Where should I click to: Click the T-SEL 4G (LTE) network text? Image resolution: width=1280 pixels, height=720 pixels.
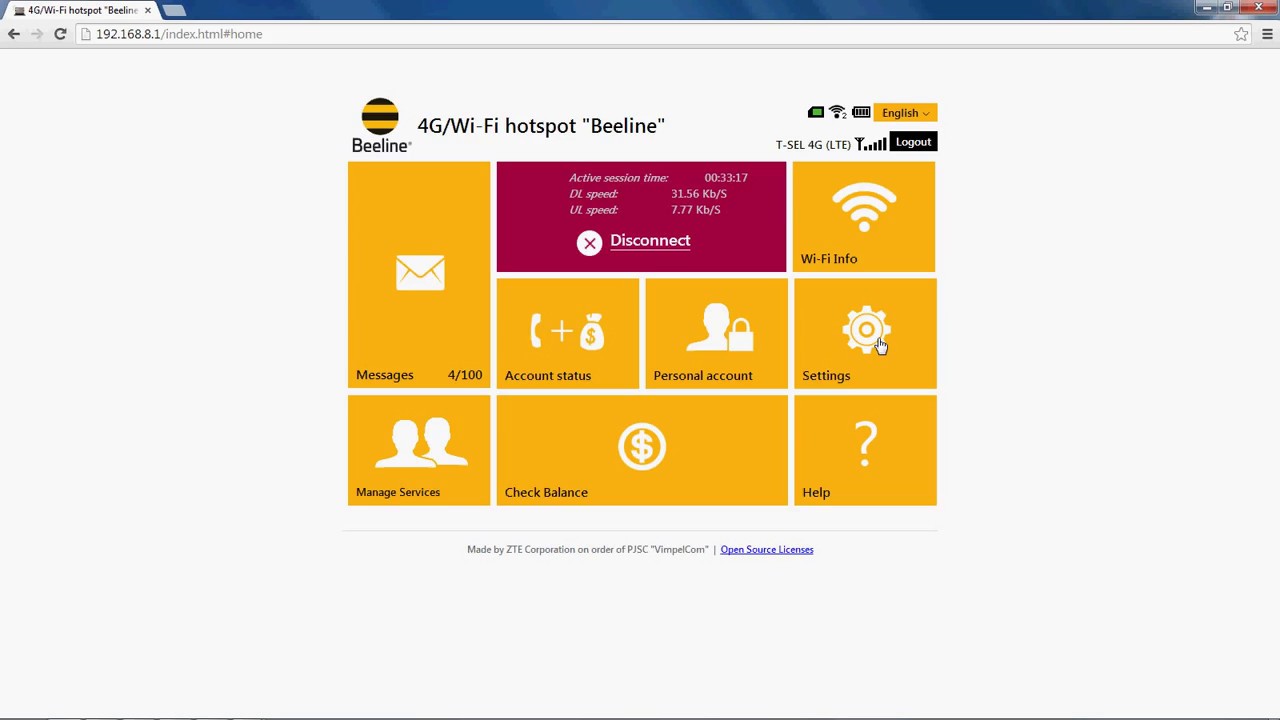[x=813, y=145]
